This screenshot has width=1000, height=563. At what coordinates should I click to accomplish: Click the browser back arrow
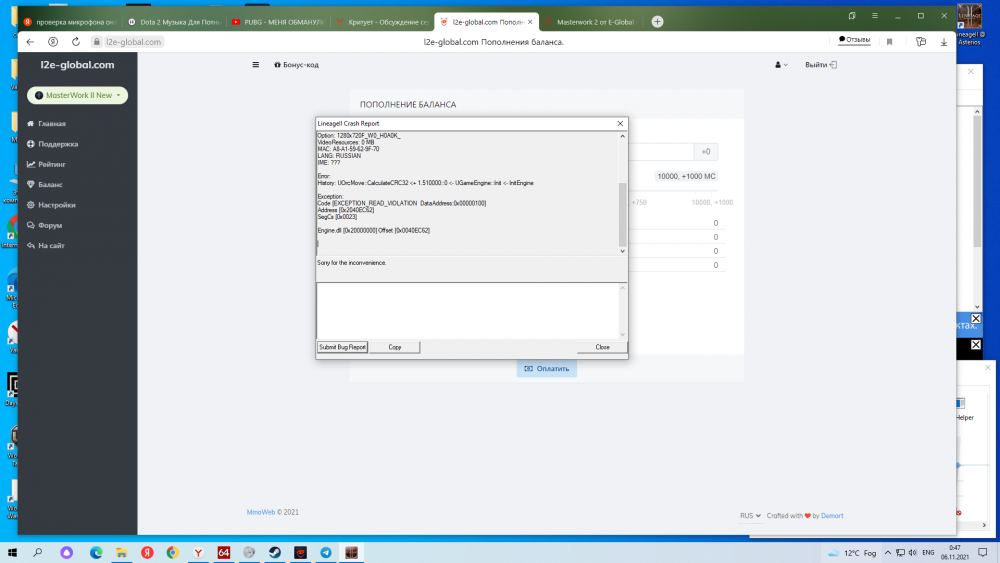(x=30, y=42)
